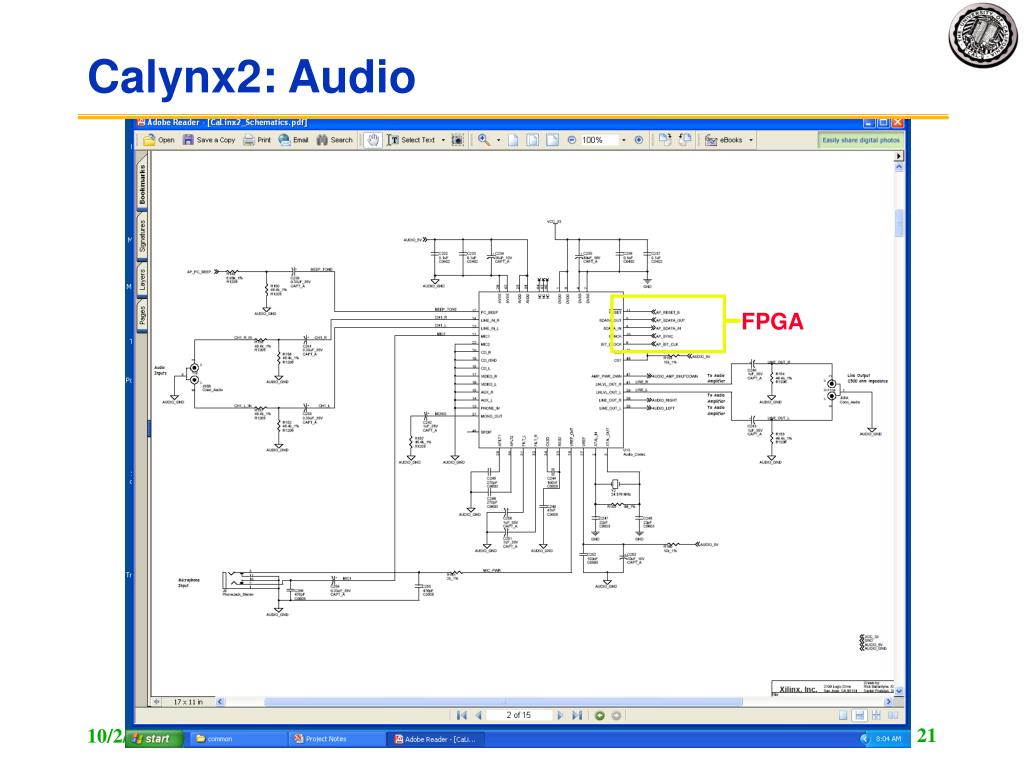Click the Open file toolbar button
This screenshot has height=768, width=1024.
[x=159, y=140]
